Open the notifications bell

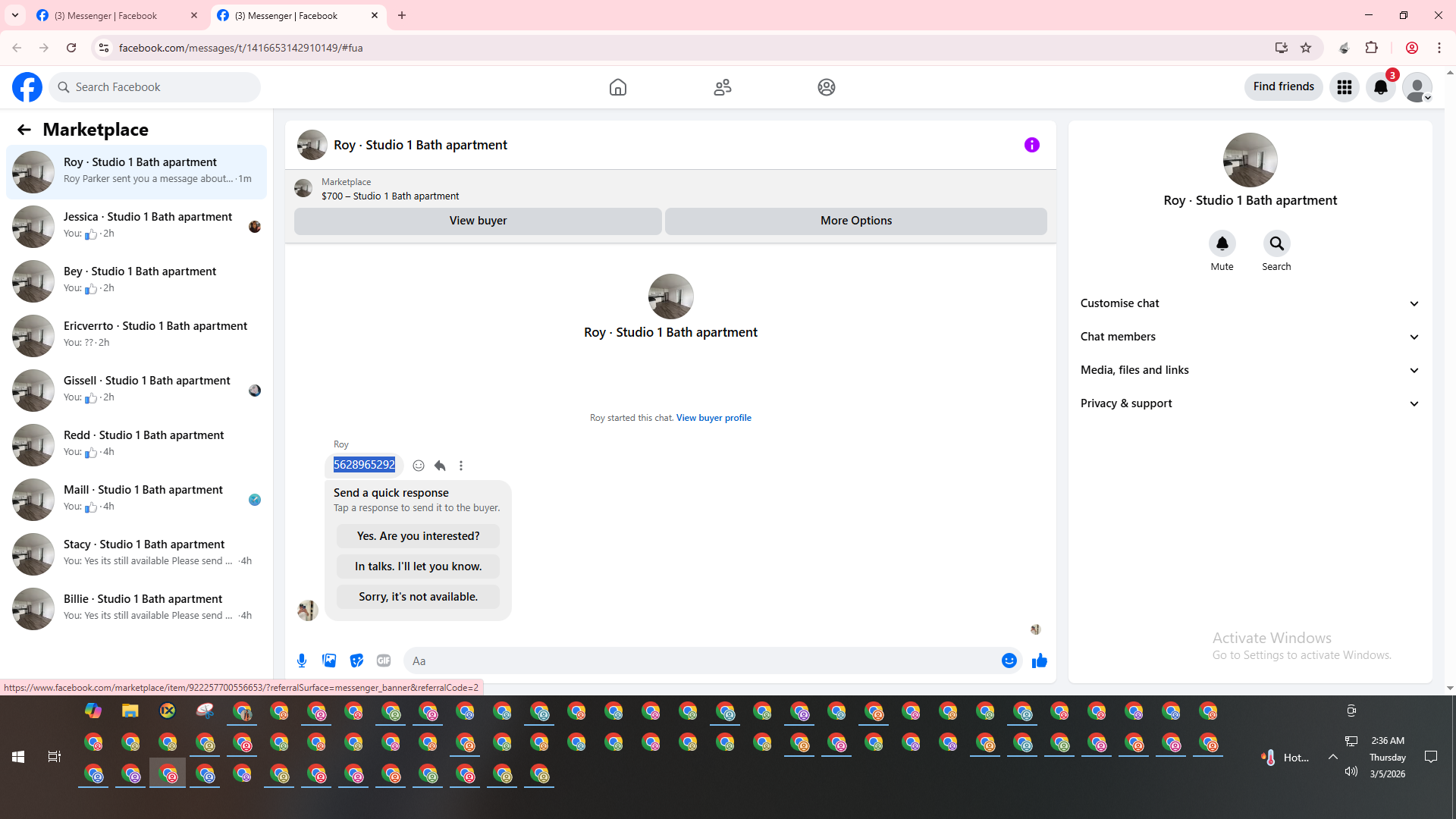(1381, 87)
